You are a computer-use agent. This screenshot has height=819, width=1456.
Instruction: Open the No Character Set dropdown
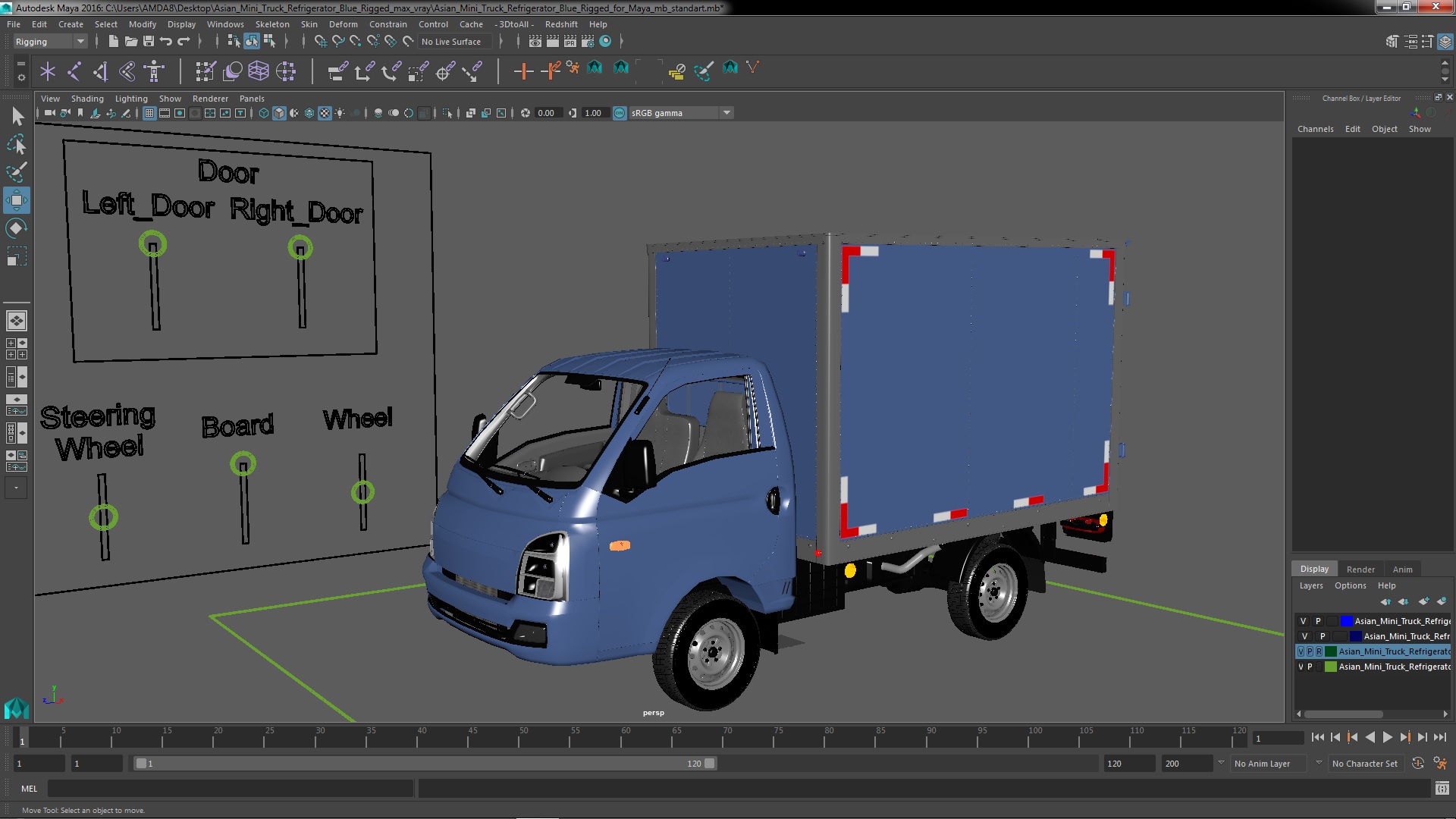click(1365, 764)
